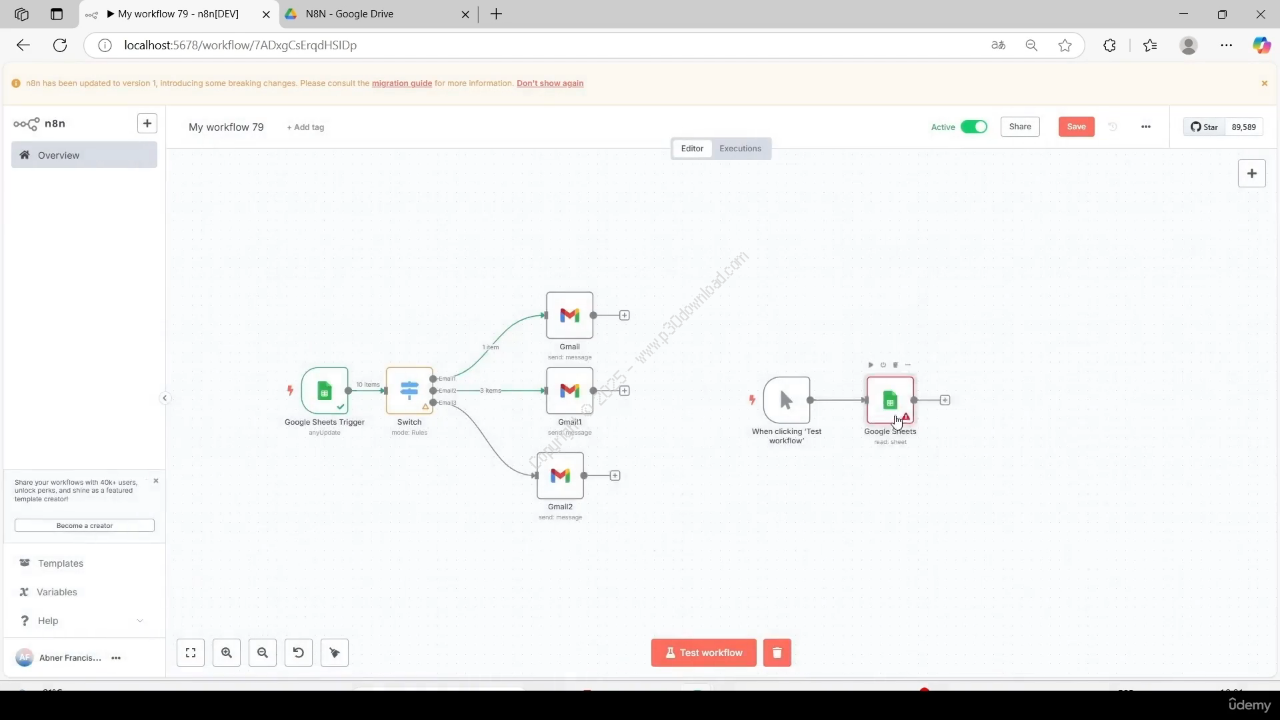
Task: Open more options above the Google Sheets node
Action: [x=908, y=365]
